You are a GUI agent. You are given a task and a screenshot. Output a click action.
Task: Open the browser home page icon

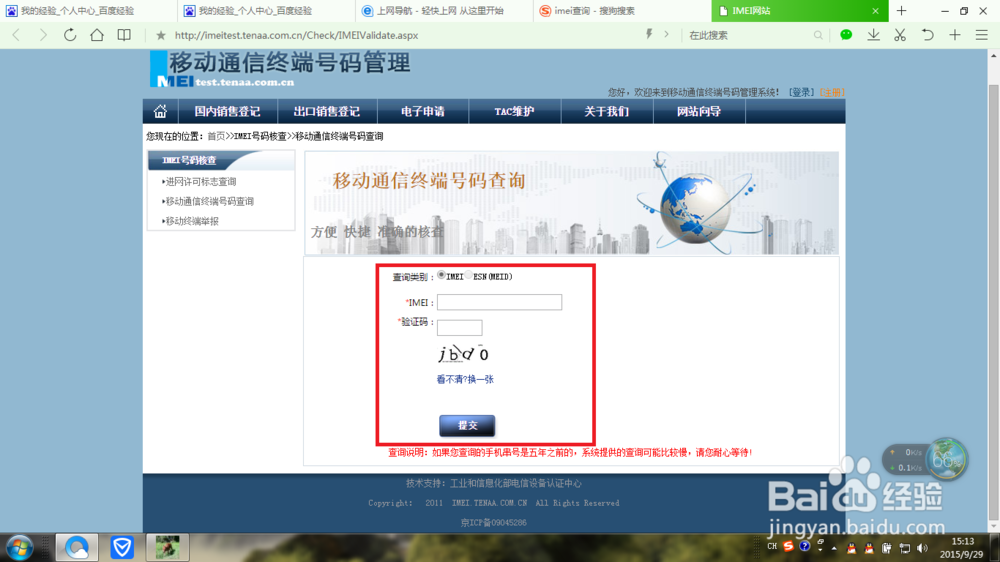[x=97, y=35]
